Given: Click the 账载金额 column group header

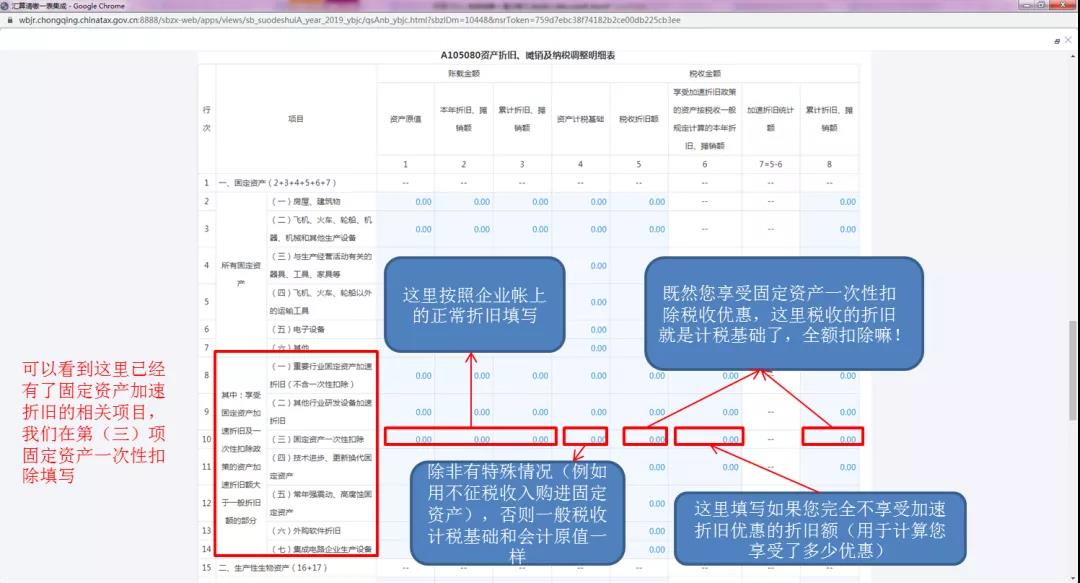Looking at the screenshot, I should click(x=463, y=74).
